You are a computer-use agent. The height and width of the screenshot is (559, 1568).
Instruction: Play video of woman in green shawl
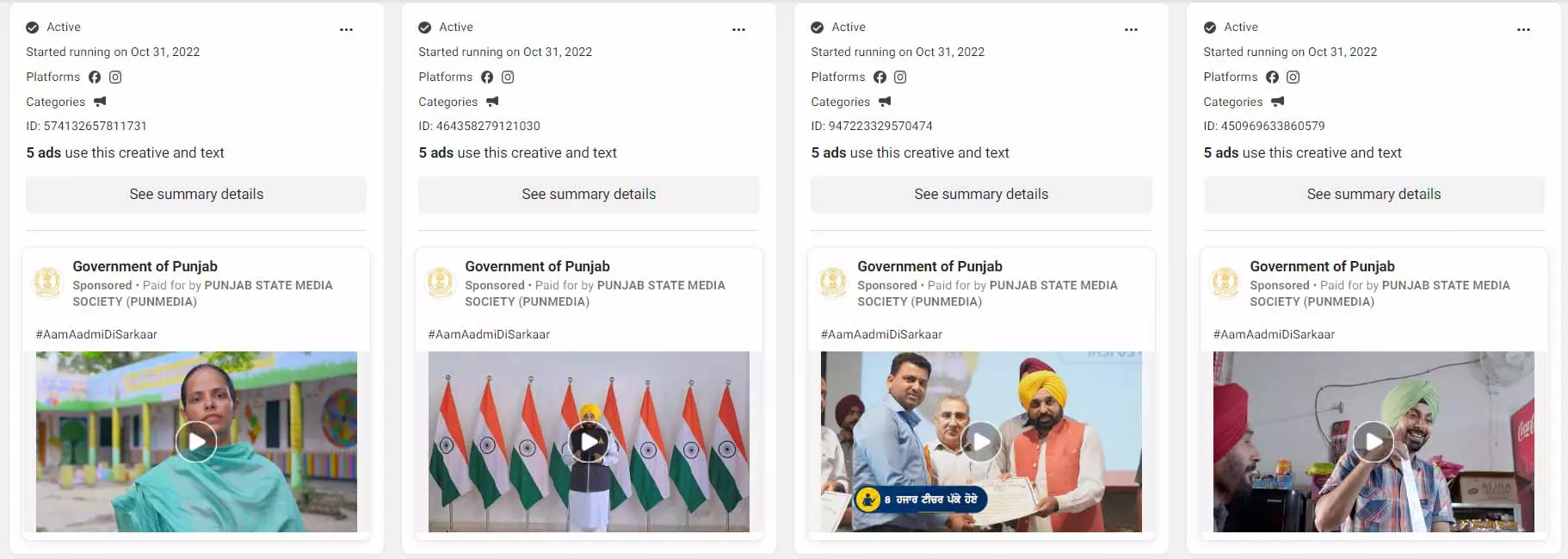pos(196,442)
